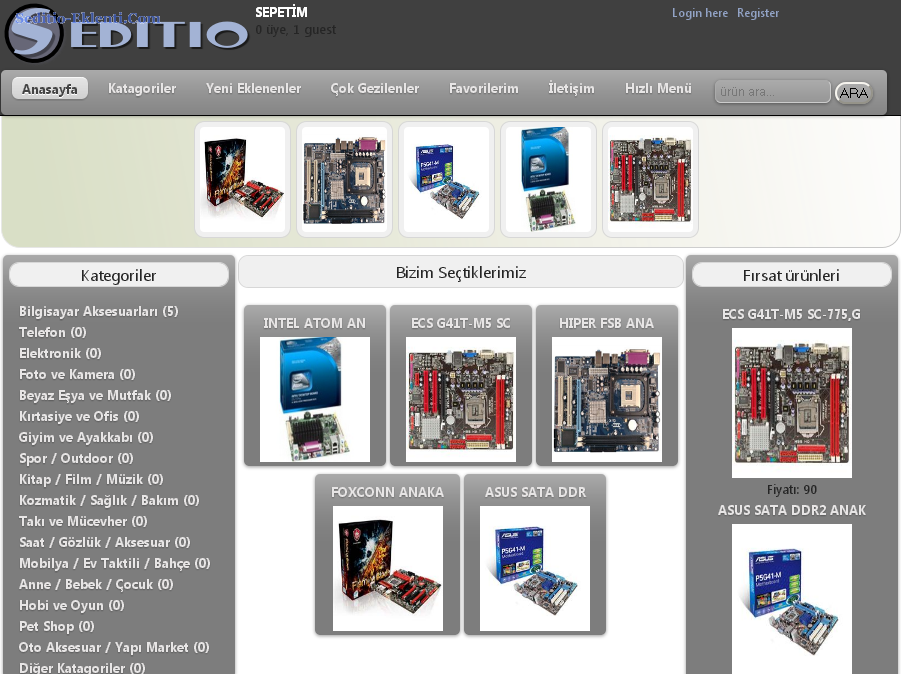
Task: Open Hızlı Menü
Action: 659,89
